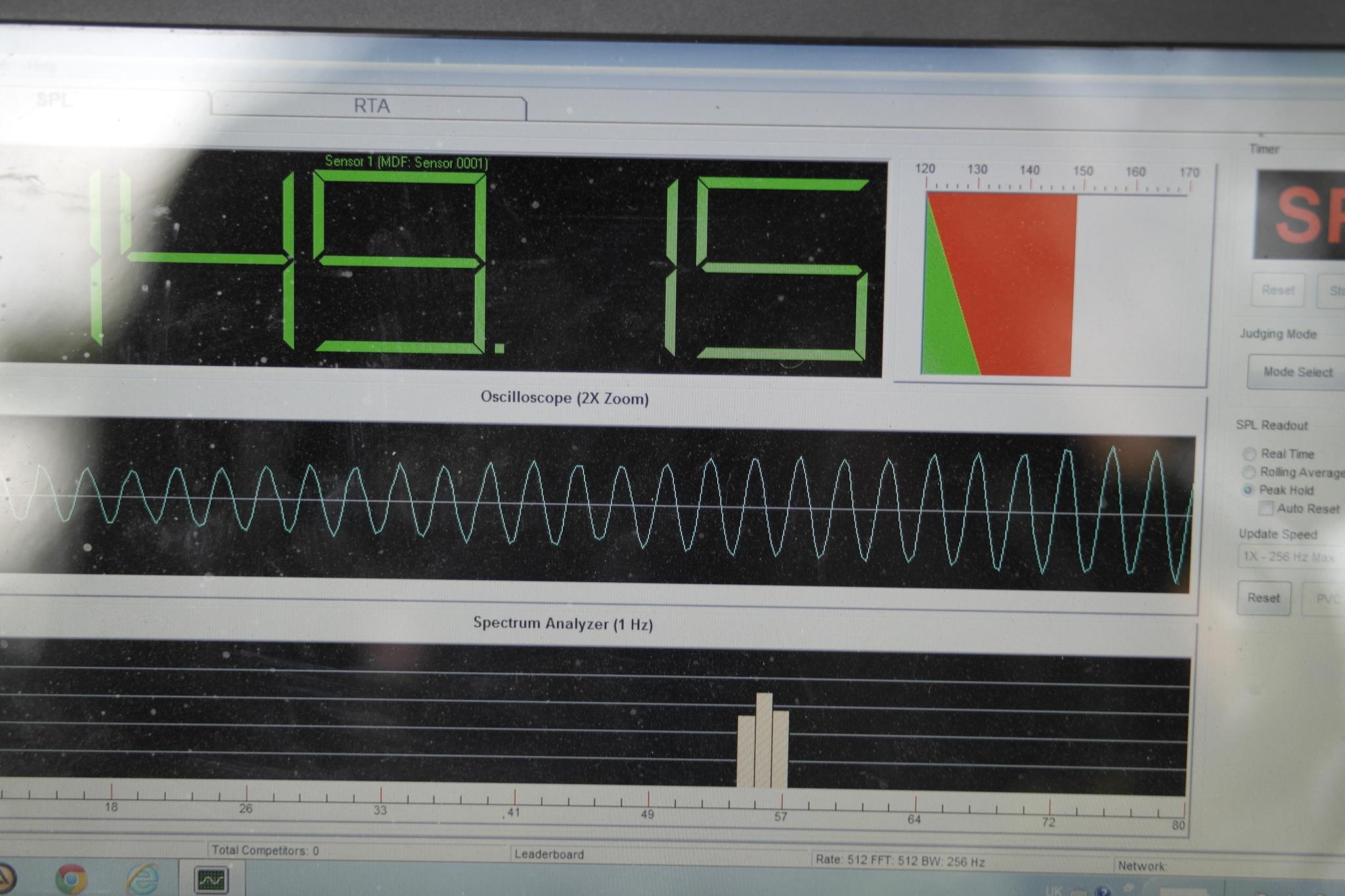Click the help icon in system tray
1345x896 pixels.
1103,891
